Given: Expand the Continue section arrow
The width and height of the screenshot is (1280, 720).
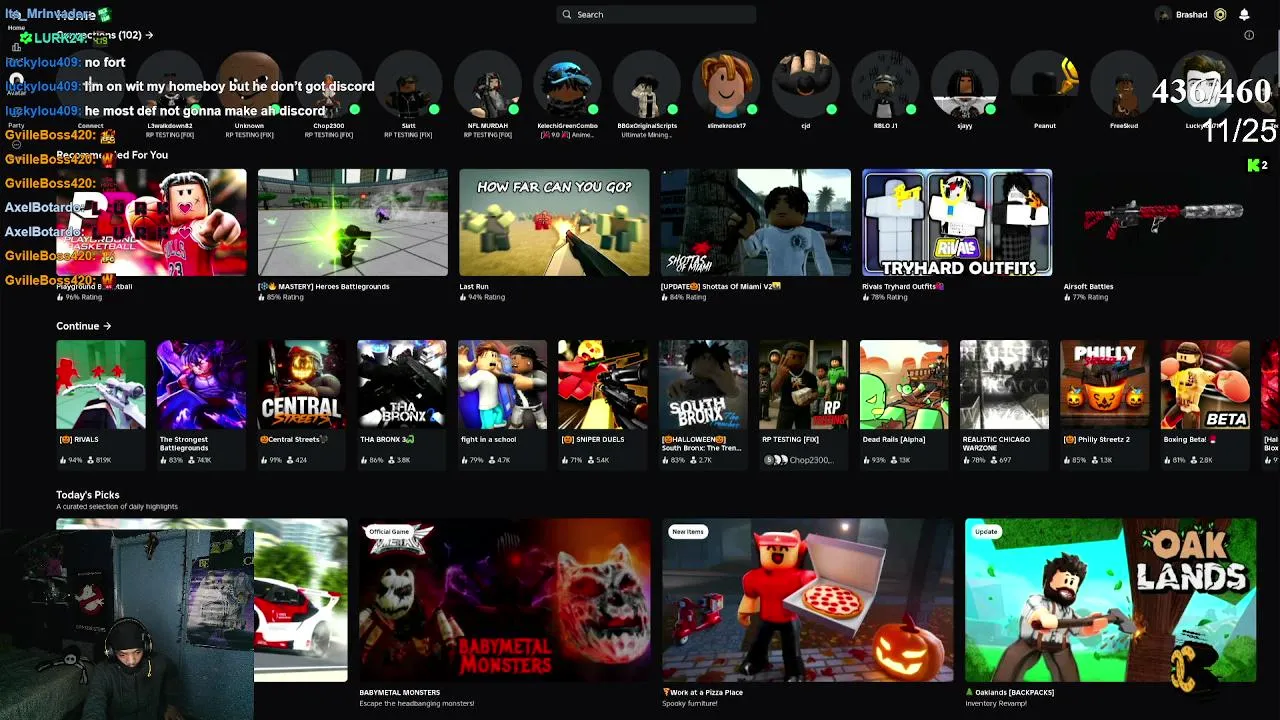Looking at the screenshot, I should 107,326.
